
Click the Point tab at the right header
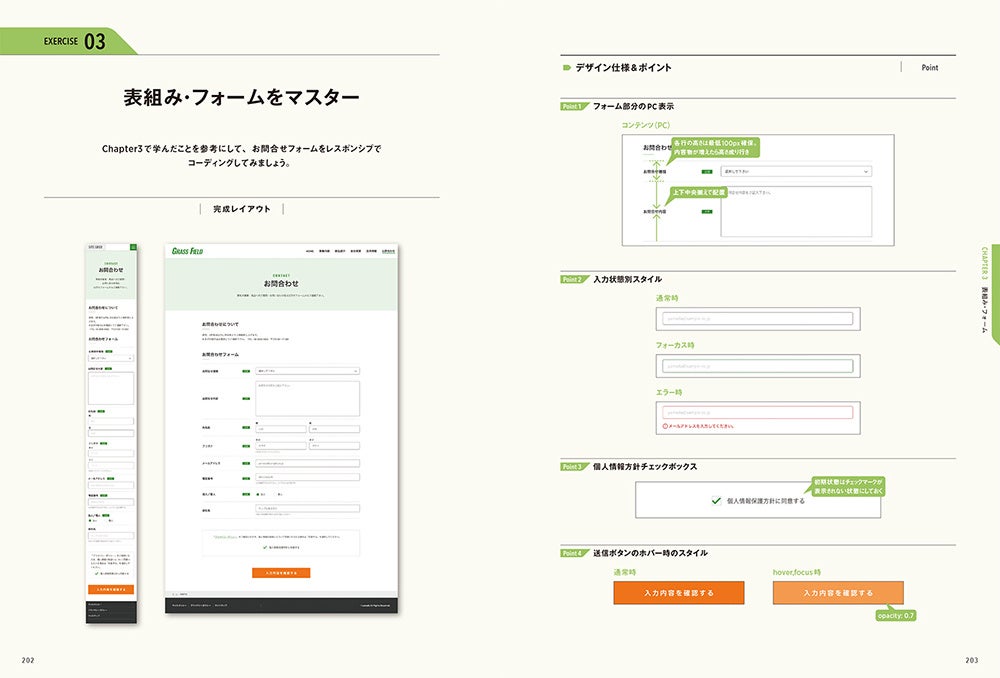(x=929, y=68)
